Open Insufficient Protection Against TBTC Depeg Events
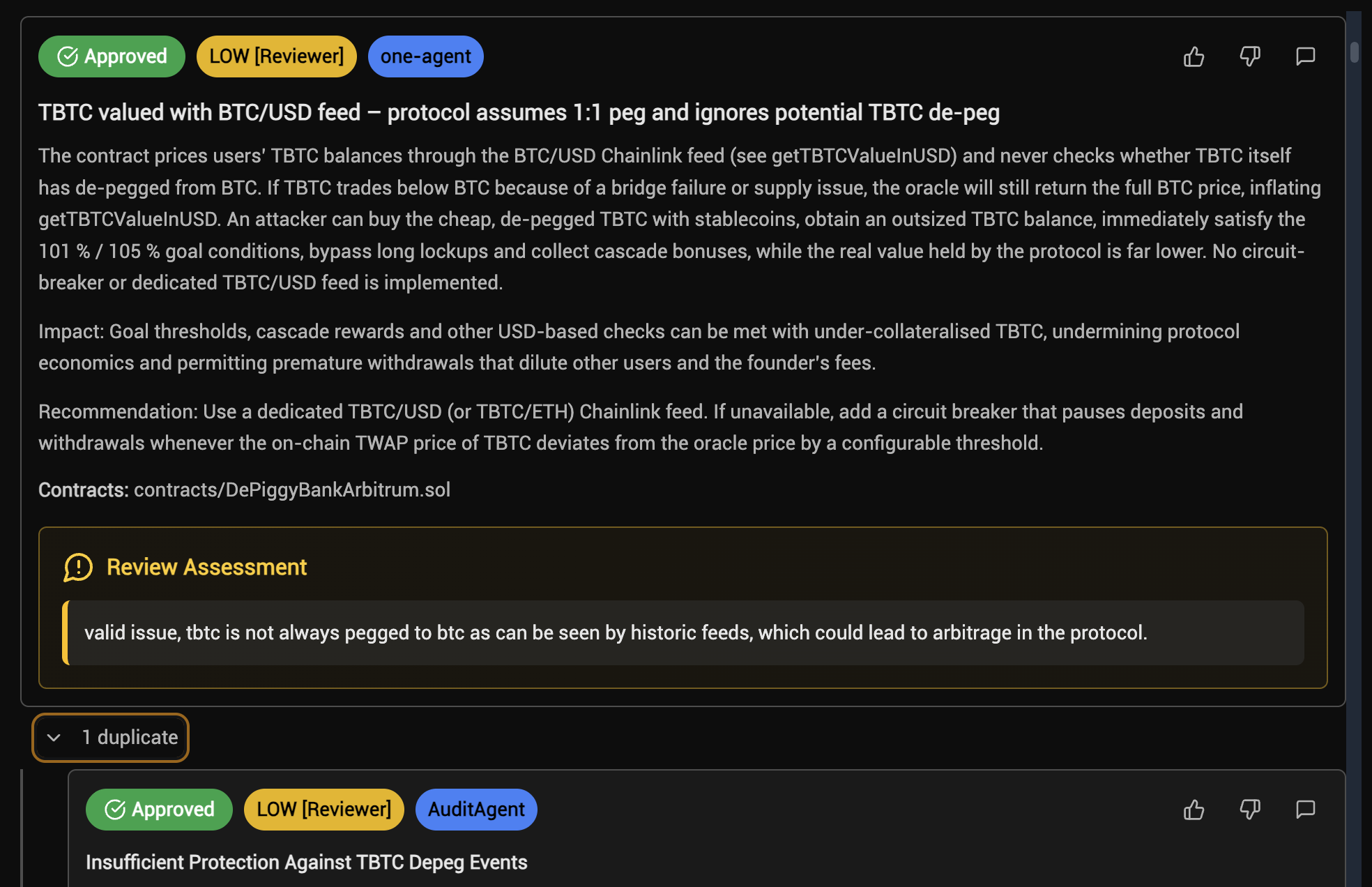1372x887 pixels. click(x=306, y=863)
